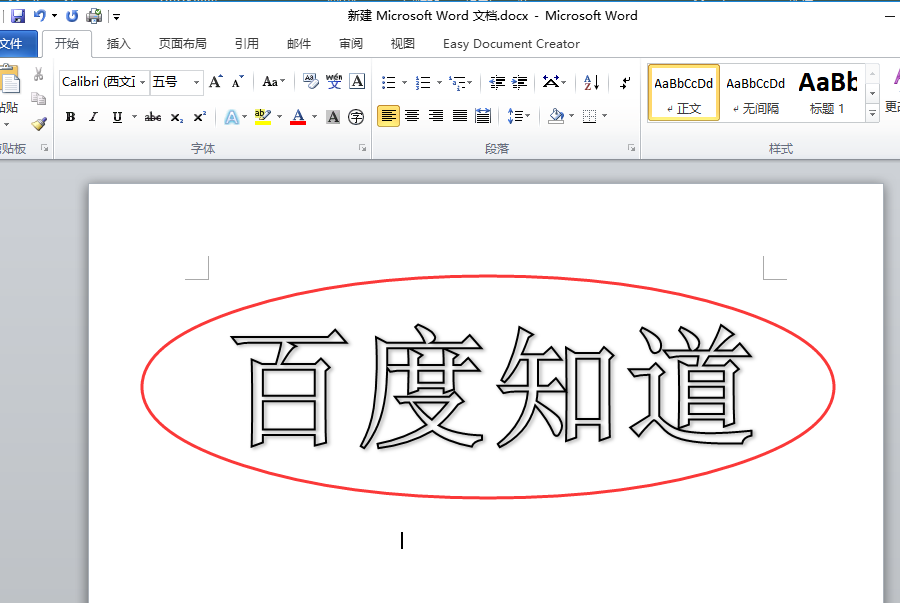Select Distributed alignment

[x=483, y=116]
